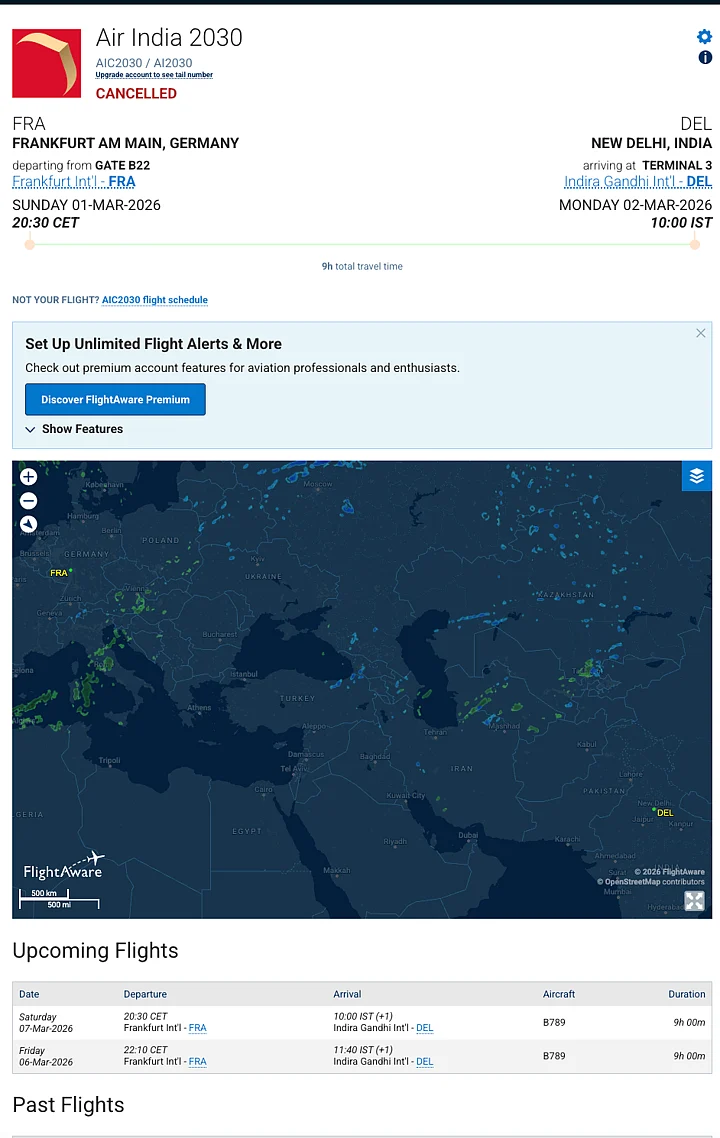Zoom out on the flight map
This screenshot has width=720, height=1138.
(x=29, y=501)
